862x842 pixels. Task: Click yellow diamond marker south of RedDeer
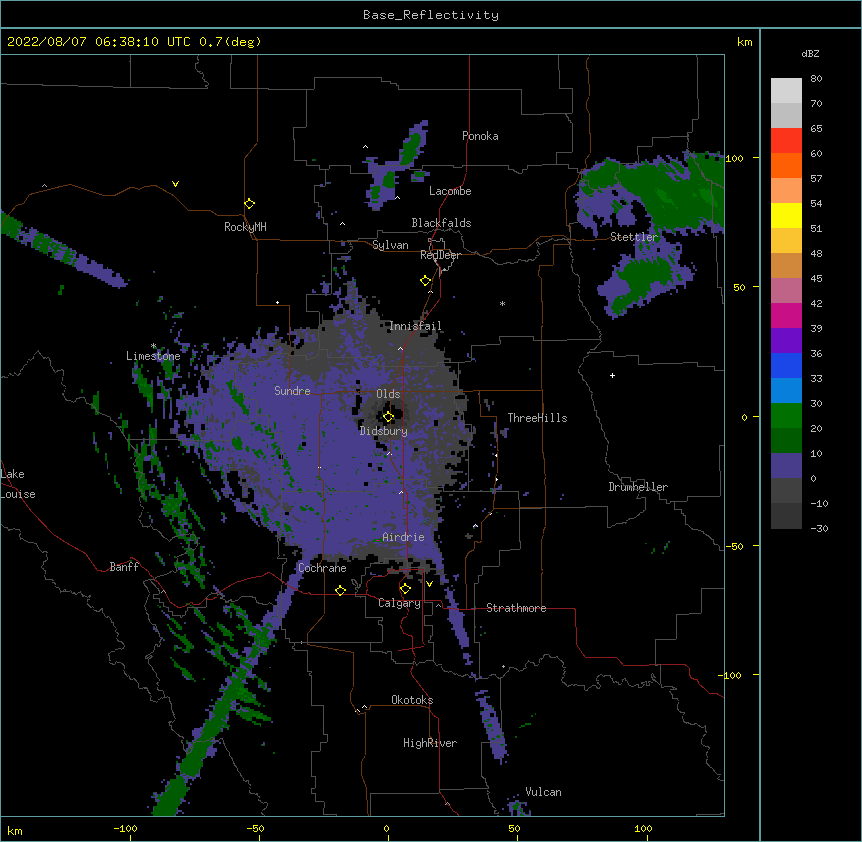pos(426,281)
